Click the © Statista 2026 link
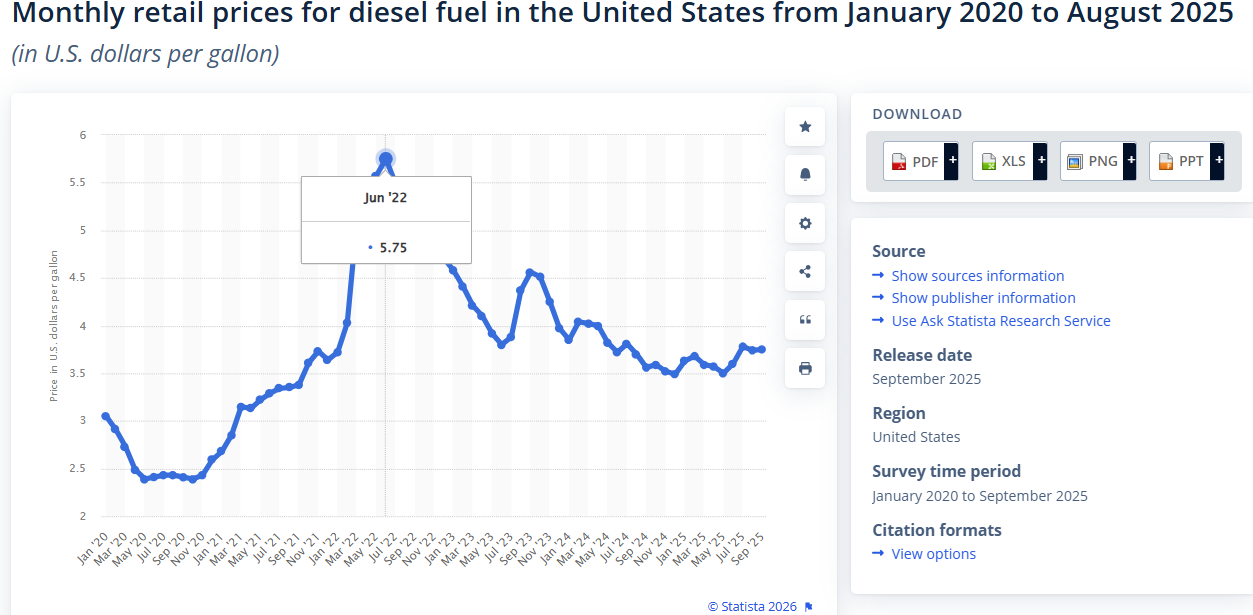Image resolution: width=1253 pixels, height=615 pixels. click(752, 606)
